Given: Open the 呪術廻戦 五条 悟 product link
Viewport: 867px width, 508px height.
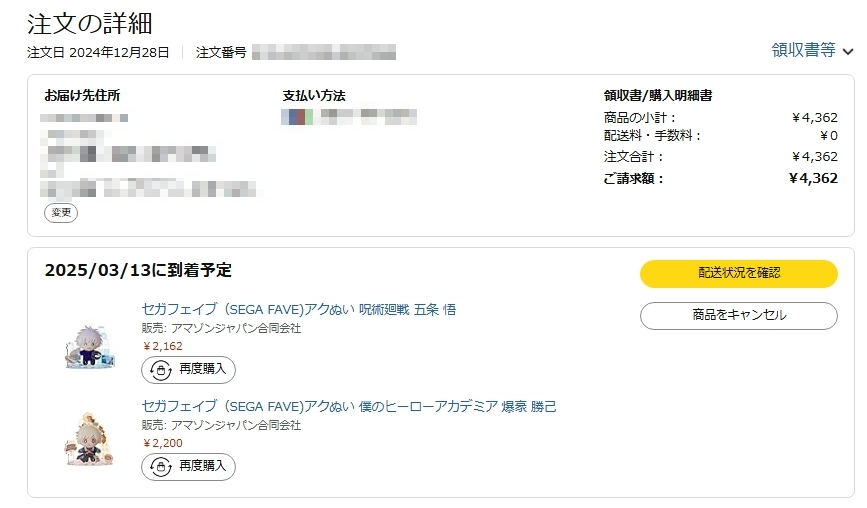Looking at the screenshot, I should [x=299, y=310].
